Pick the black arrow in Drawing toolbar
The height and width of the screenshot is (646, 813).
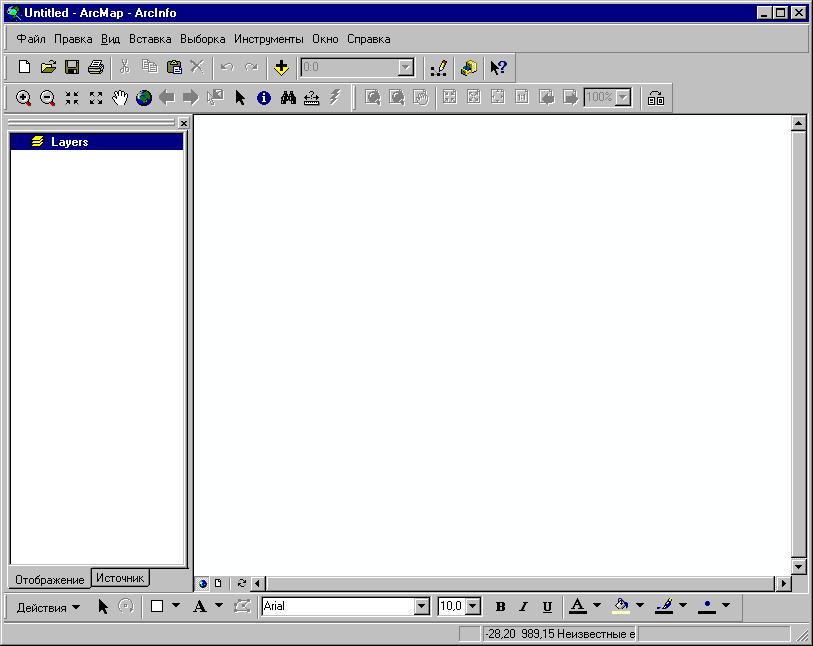click(103, 606)
